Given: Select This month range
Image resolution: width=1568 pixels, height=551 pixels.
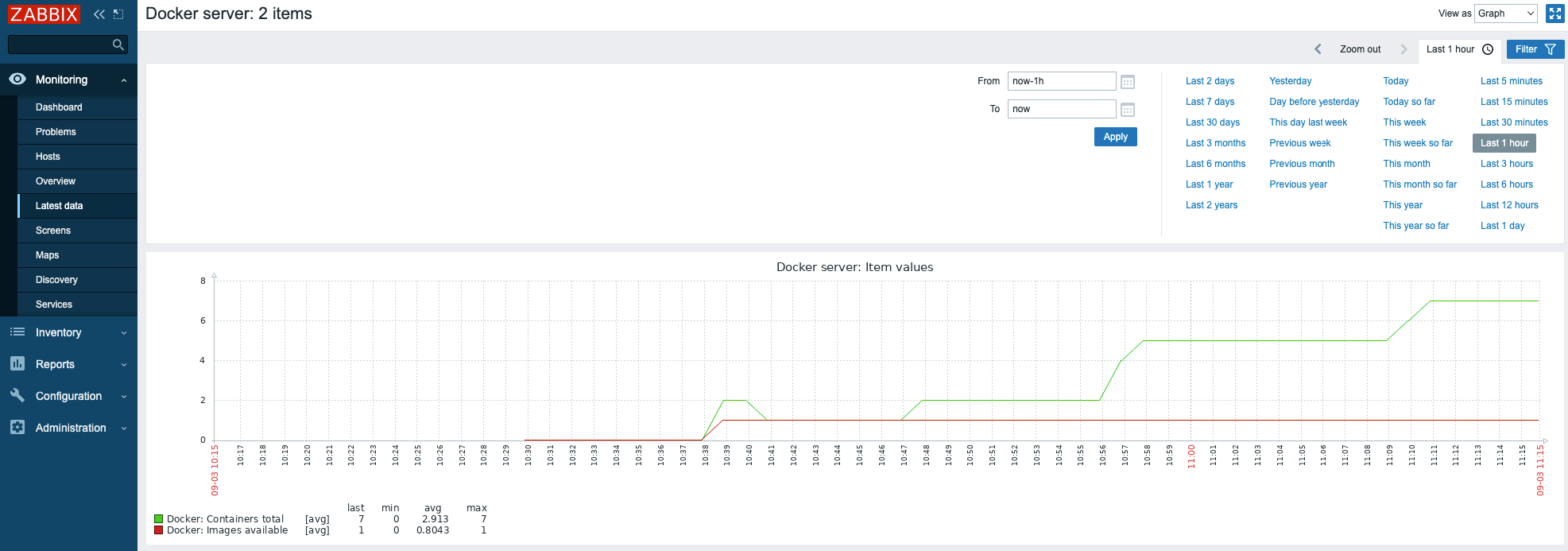Looking at the screenshot, I should (1407, 164).
